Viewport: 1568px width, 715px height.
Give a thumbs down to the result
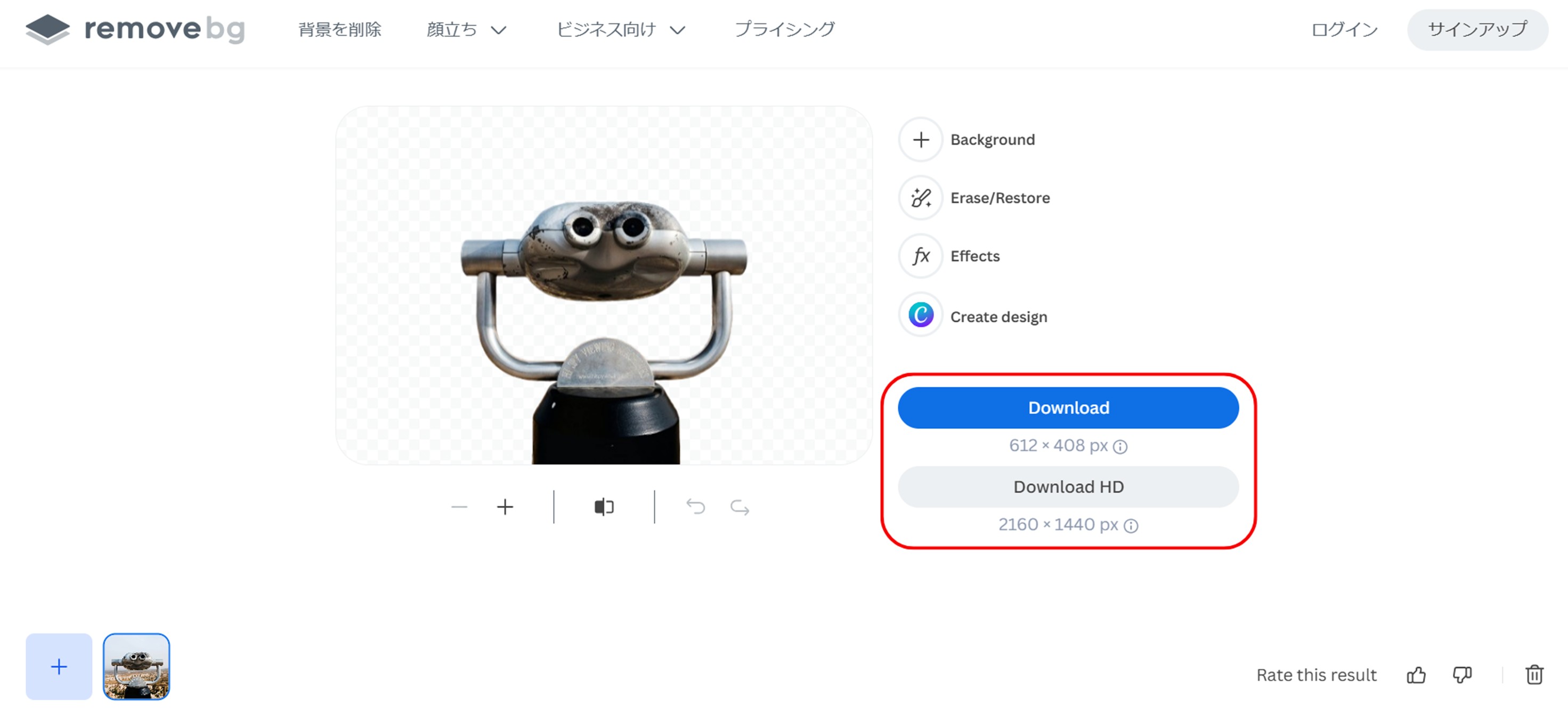point(1462,675)
